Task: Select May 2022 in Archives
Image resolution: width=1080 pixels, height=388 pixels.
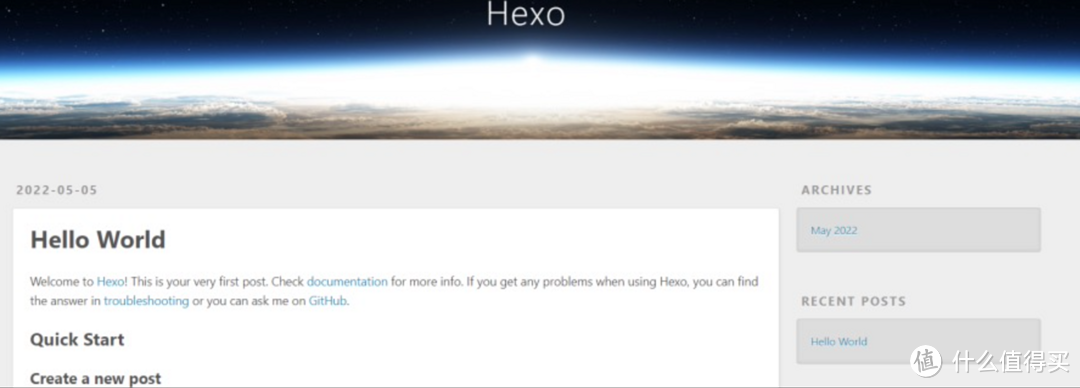Action: pos(834,230)
